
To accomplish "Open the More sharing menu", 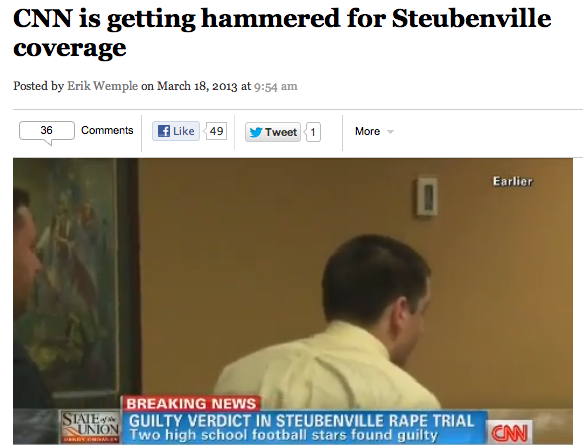I will pos(374,131).
